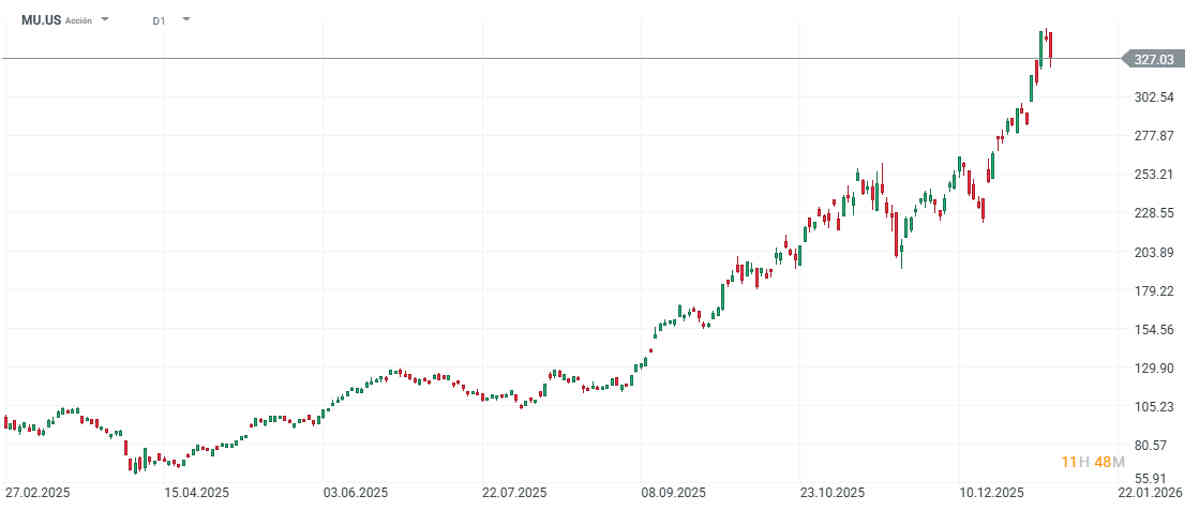Click the 15.04.2025 date on time axis
Image resolution: width=1199 pixels, height=510 pixels.
196,492
